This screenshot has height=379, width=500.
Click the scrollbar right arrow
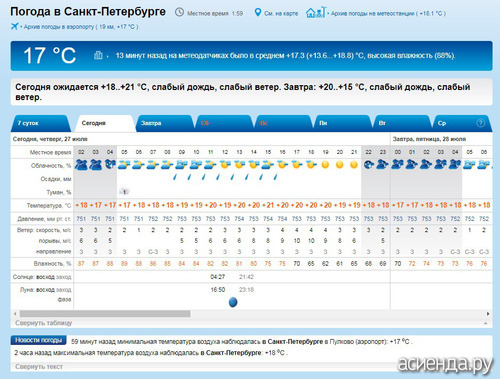[x=488, y=314]
